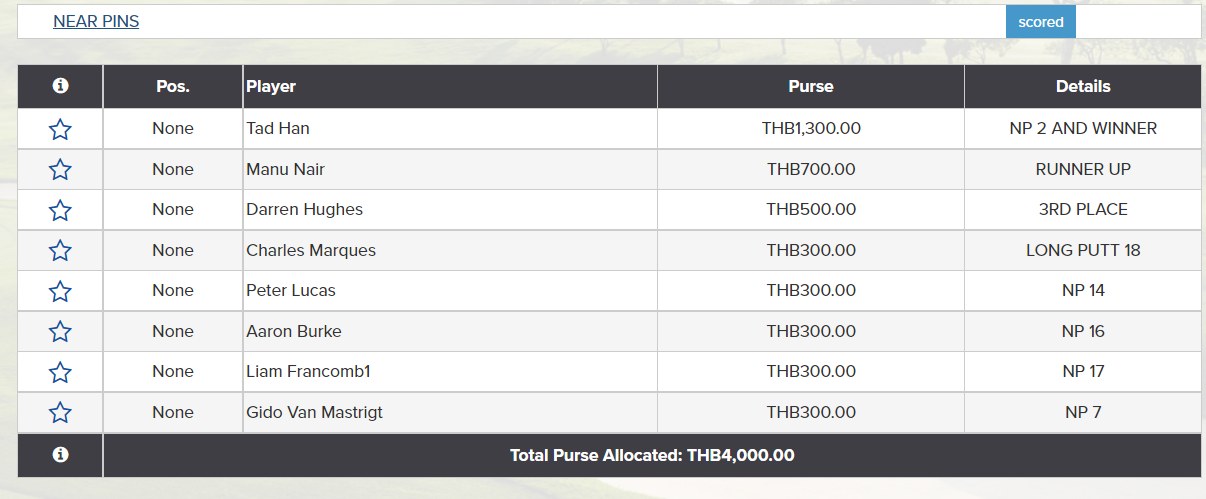The image size is (1206, 499).
Task: Open the NEAR PINS link
Action: [x=96, y=21]
